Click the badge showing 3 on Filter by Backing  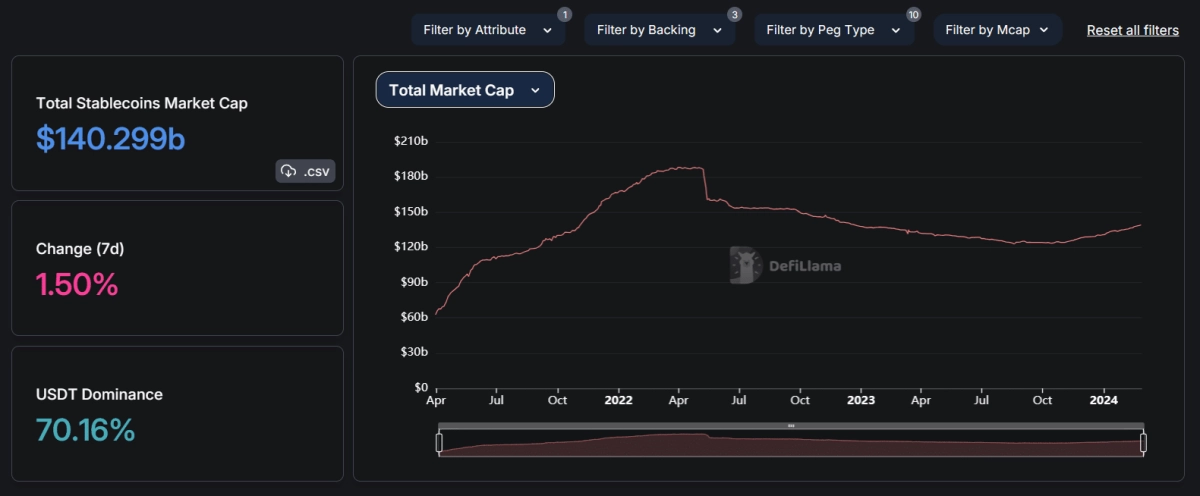[734, 14]
